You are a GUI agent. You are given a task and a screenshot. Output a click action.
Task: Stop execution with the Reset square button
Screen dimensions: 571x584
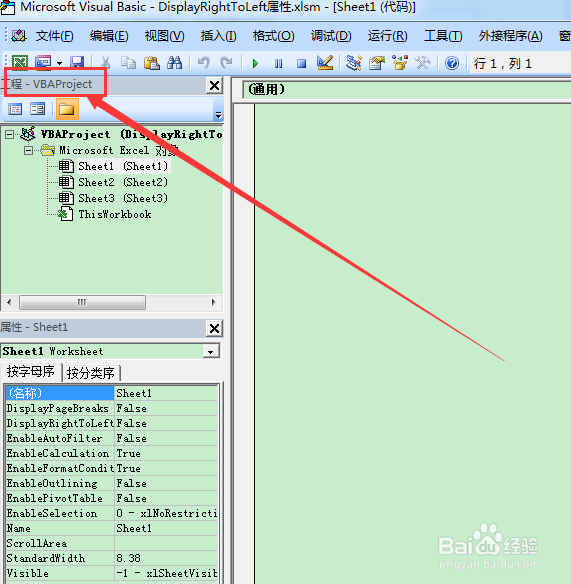(x=301, y=63)
